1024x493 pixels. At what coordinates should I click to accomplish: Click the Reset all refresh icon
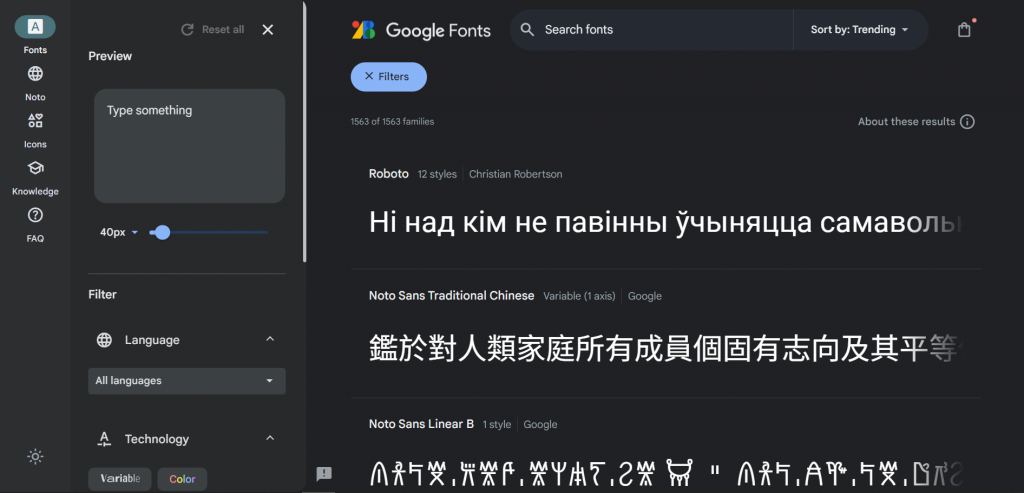pyautogui.click(x=187, y=29)
